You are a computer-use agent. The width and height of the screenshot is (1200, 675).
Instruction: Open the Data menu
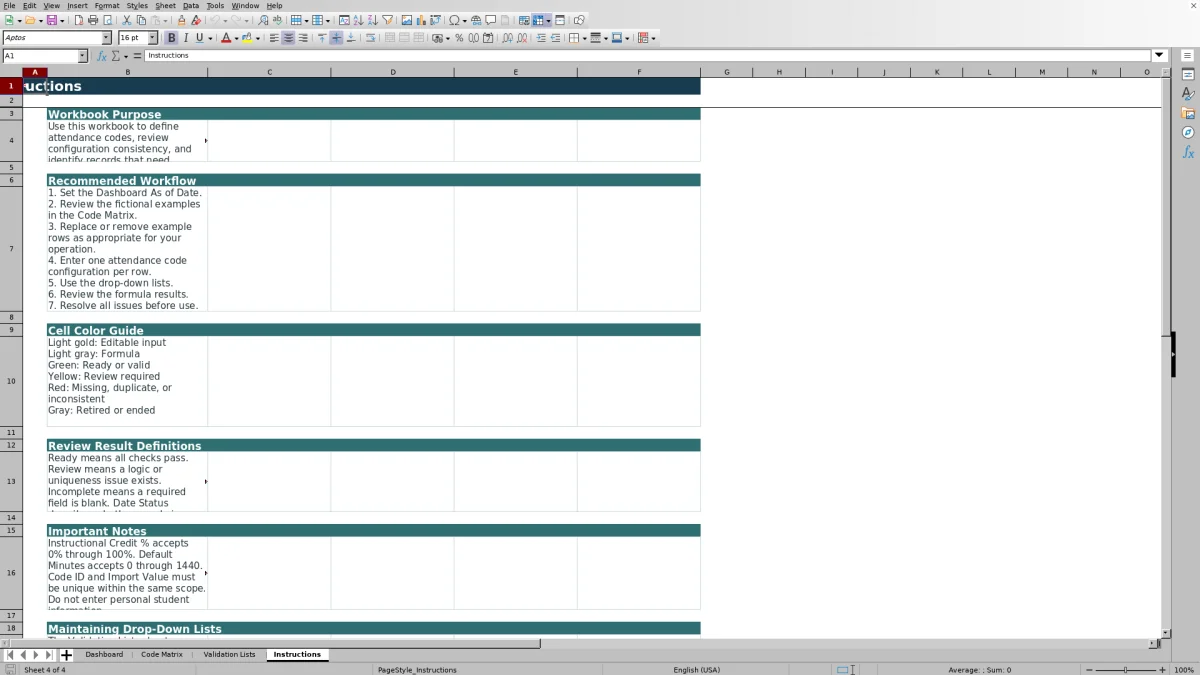point(190,6)
